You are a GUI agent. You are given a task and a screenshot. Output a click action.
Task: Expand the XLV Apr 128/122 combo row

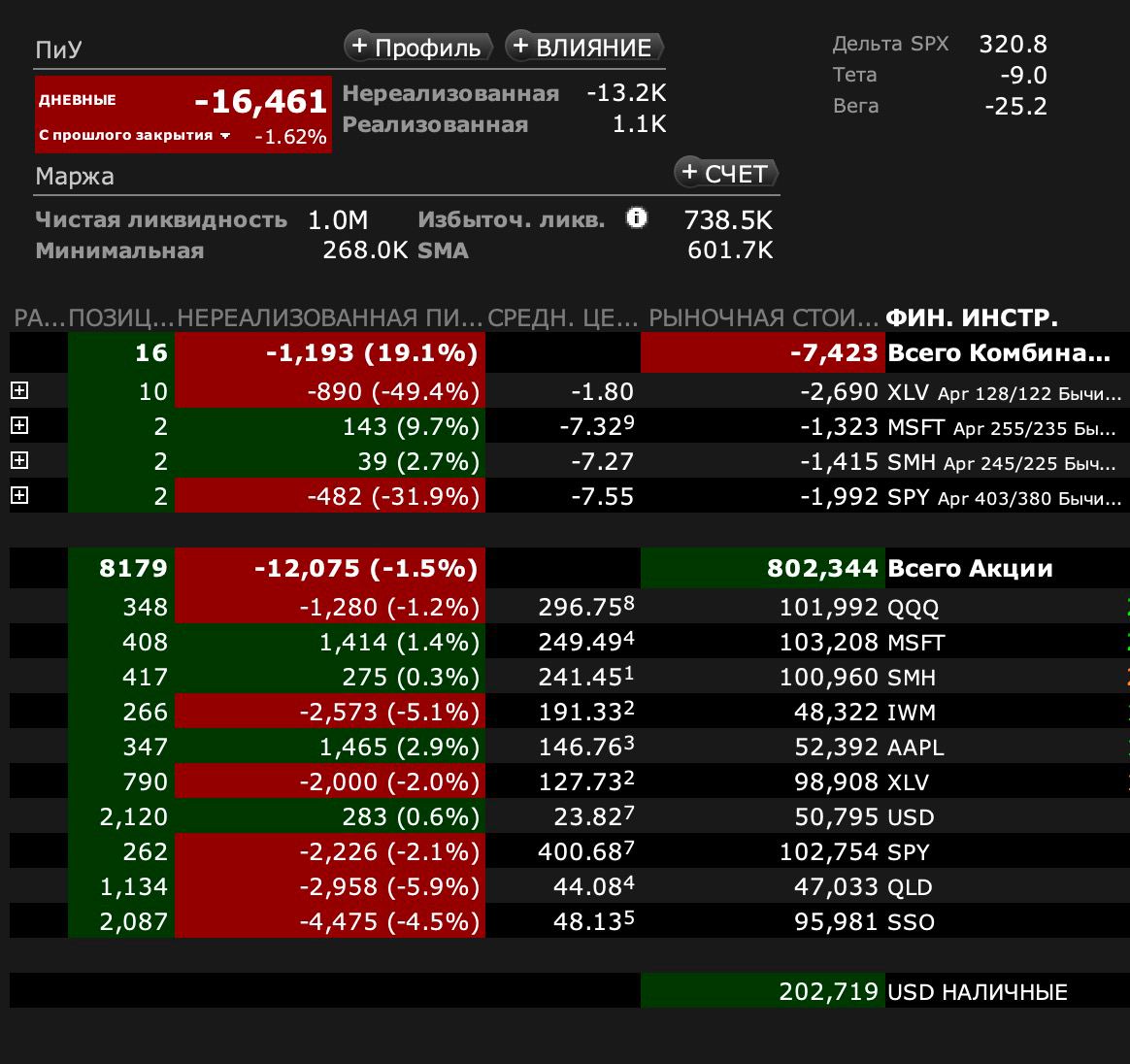tap(19, 390)
